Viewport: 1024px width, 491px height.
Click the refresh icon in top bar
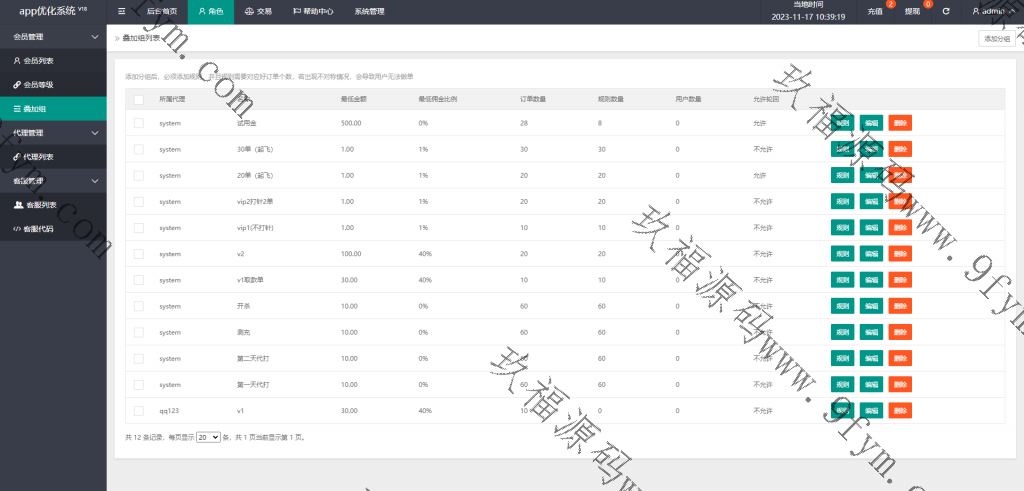pyautogui.click(x=945, y=12)
